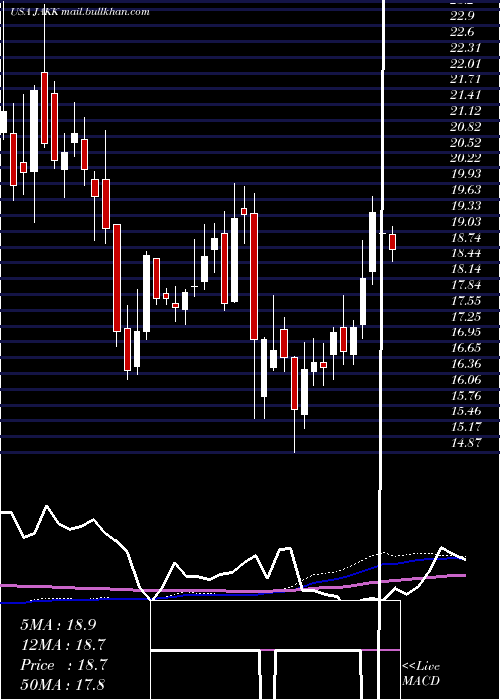
Task: Click the 22.01 price axis label
Action: 465,63
